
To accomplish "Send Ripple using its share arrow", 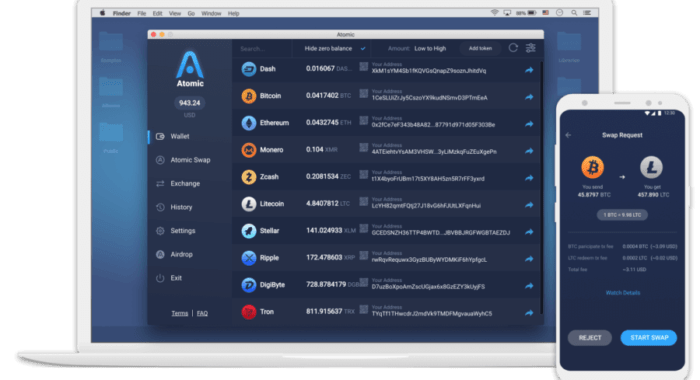I will (529, 259).
